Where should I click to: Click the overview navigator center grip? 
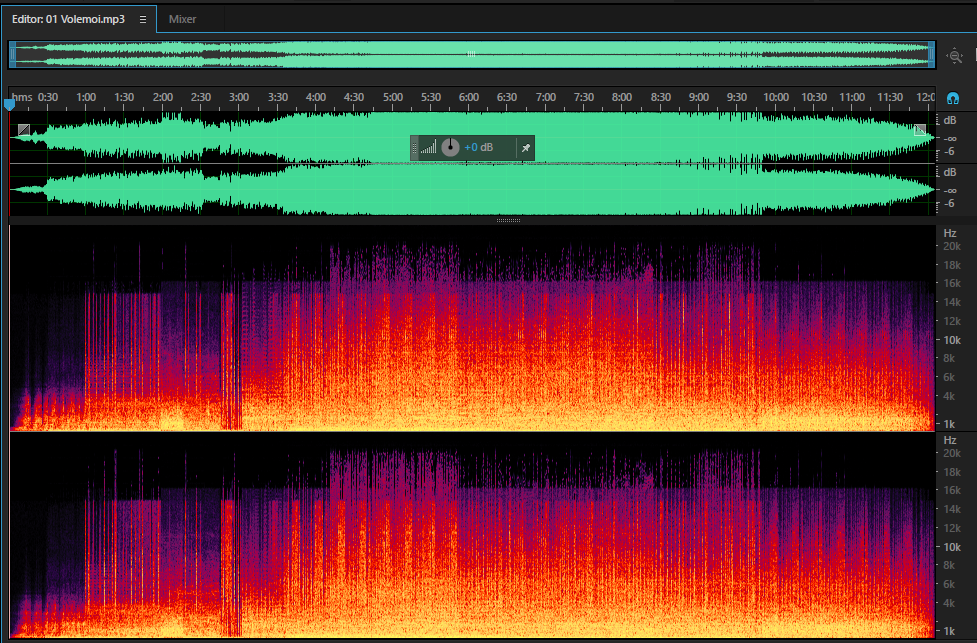(472, 55)
